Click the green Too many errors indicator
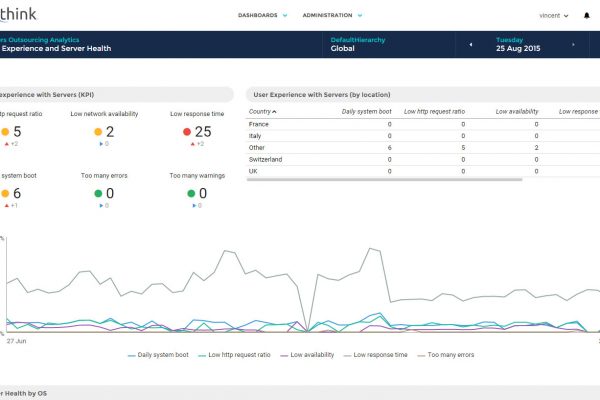Image resolution: width=600 pixels, height=400 pixels. (x=98, y=193)
